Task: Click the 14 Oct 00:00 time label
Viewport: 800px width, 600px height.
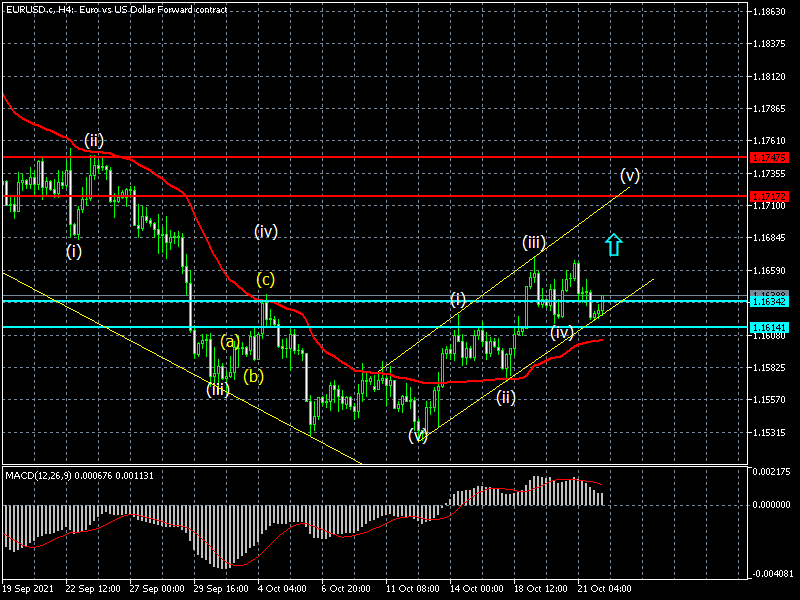Action: pos(478,589)
